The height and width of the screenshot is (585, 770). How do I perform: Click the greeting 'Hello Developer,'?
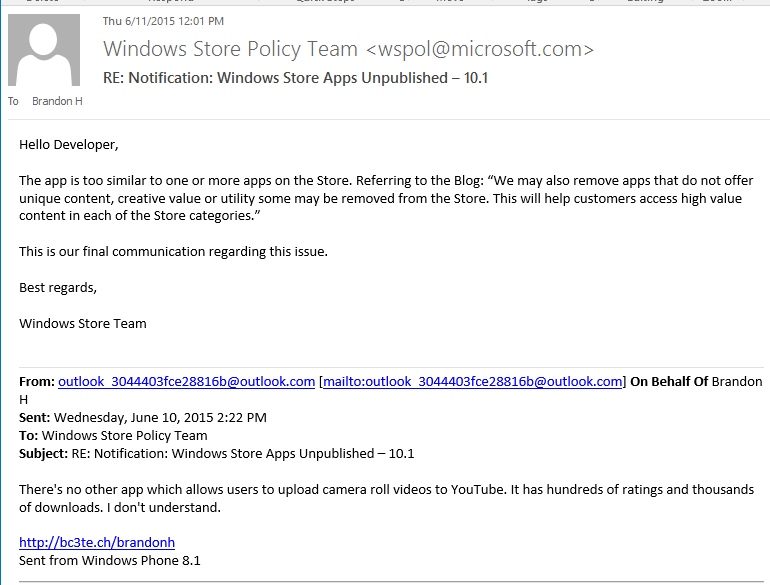tap(69, 145)
